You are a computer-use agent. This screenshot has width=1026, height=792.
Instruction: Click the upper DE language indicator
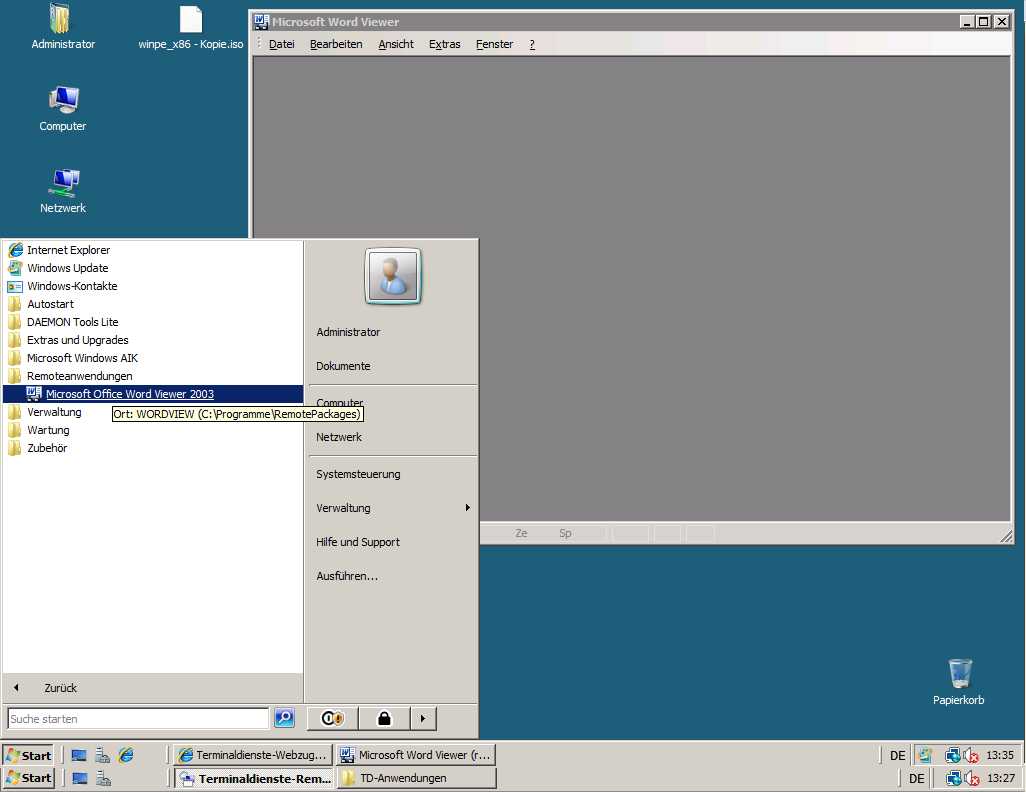click(x=897, y=755)
